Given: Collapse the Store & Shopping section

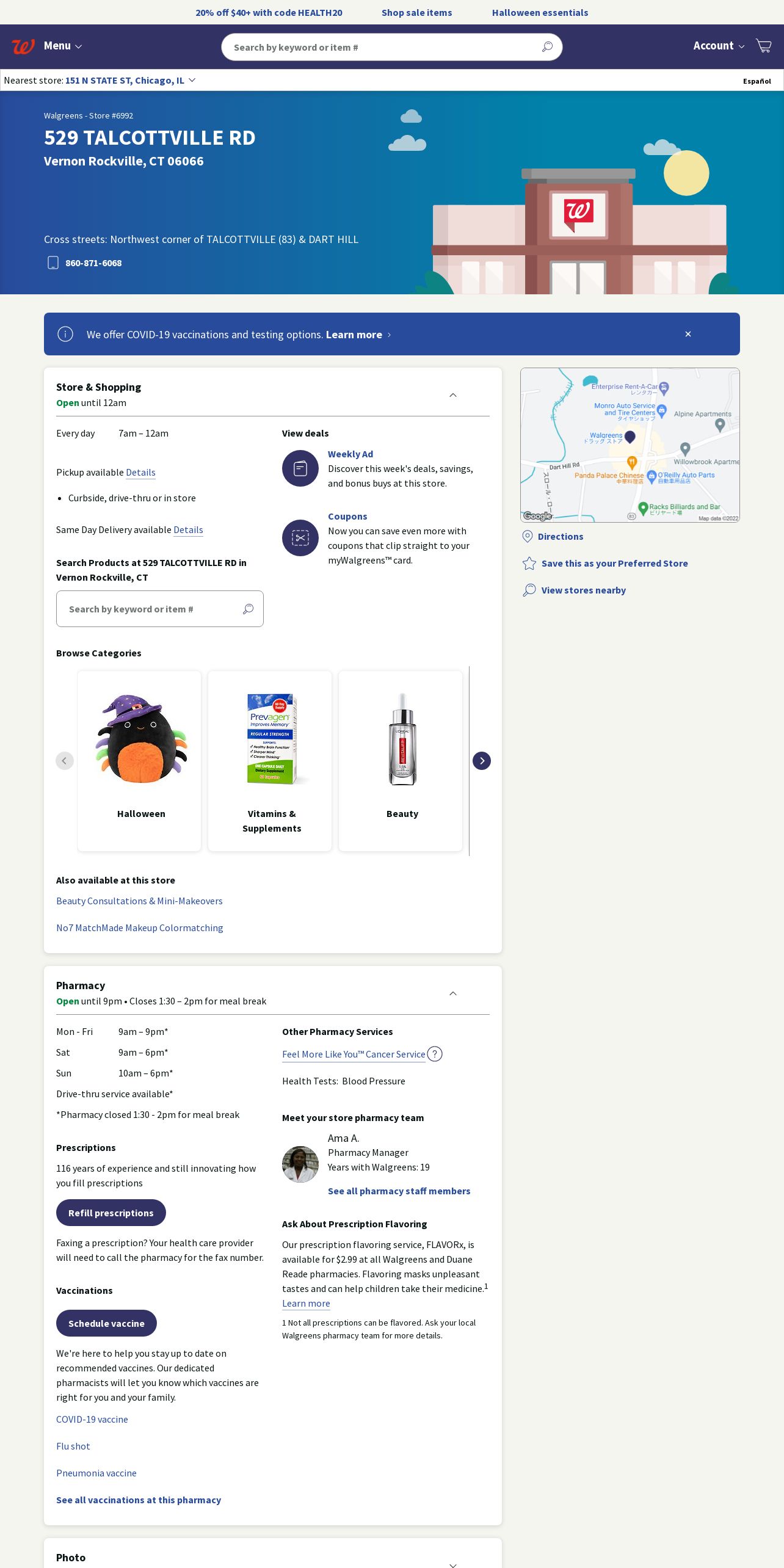Looking at the screenshot, I should tap(453, 395).
